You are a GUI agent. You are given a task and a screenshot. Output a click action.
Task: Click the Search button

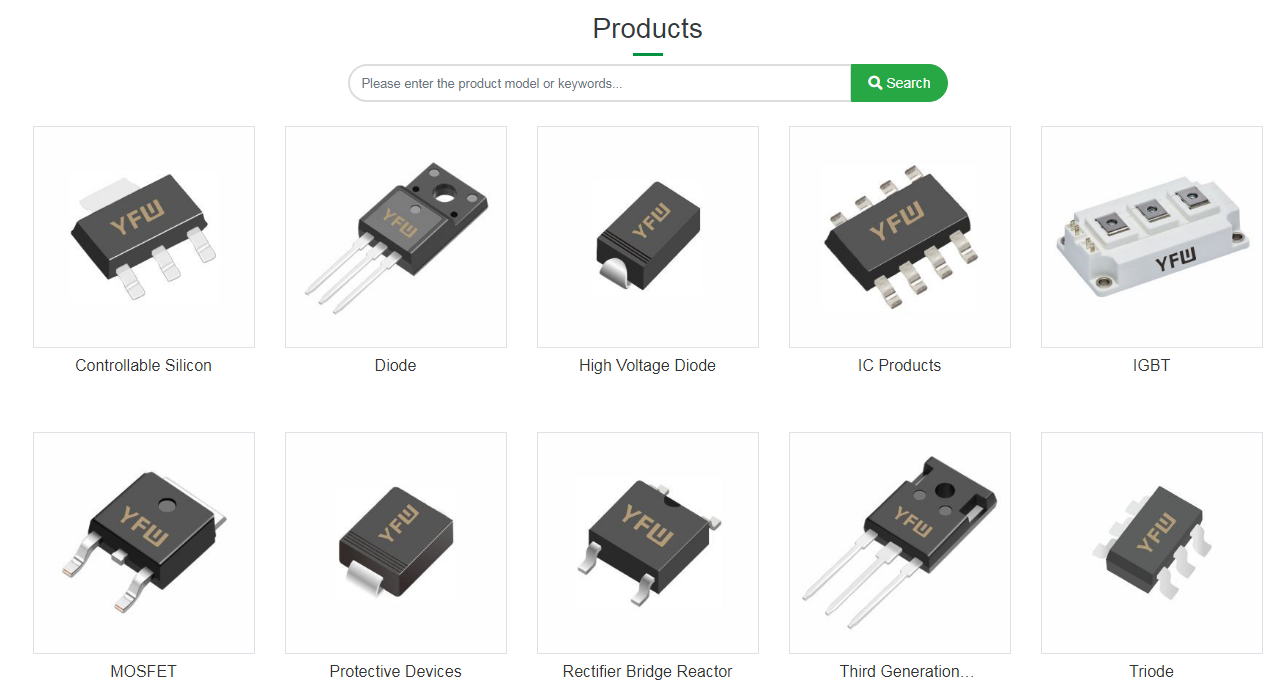[899, 83]
